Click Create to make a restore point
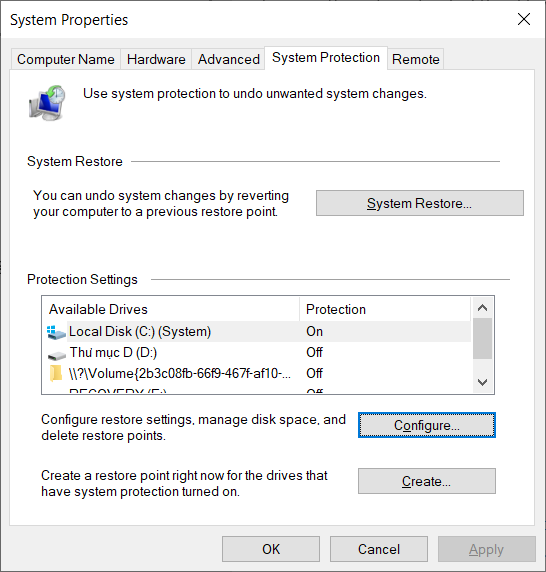This screenshot has width=546, height=572. [x=427, y=481]
